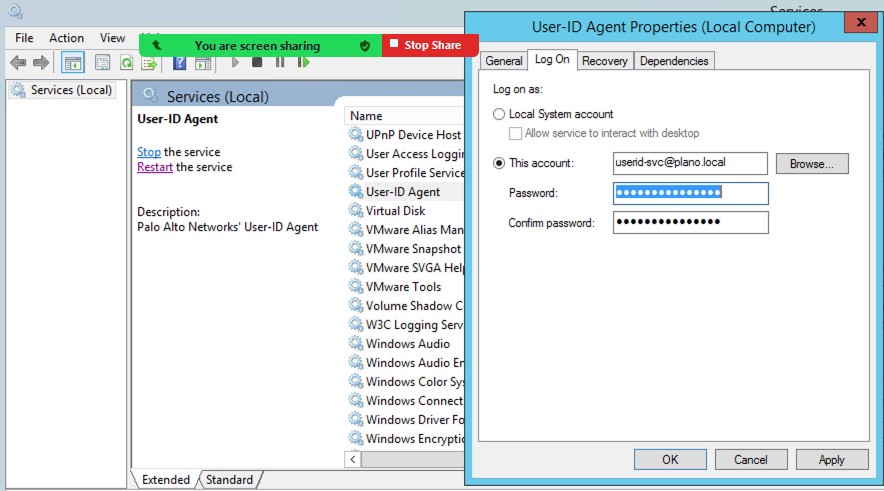Switch to the General tab

503,61
